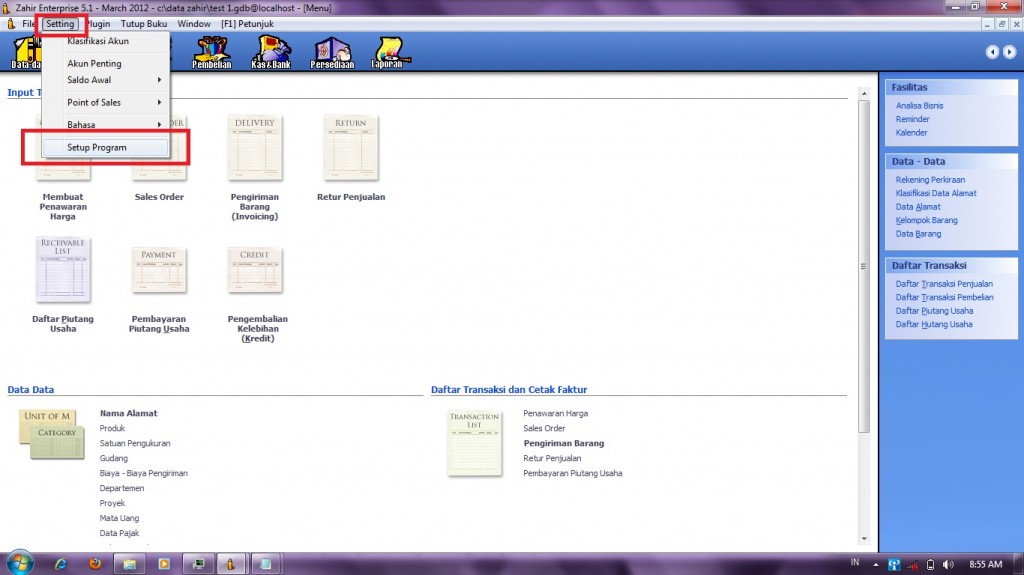1024x575 pixels.
Task: Expand the Point of Sales submenu
Action: click(x=105, y=103)
